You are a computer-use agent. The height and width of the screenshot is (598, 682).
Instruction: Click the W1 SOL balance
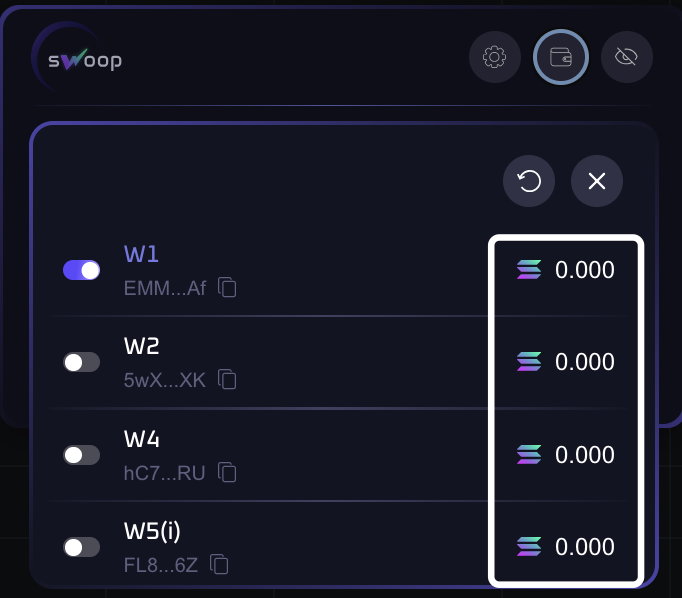pos(584,270)
